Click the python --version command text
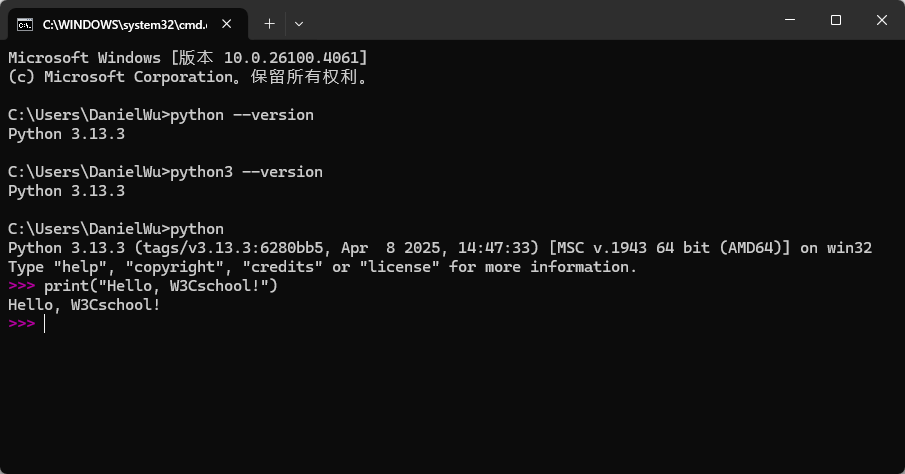Screen dimensions: 905x474 click(242, 115)
